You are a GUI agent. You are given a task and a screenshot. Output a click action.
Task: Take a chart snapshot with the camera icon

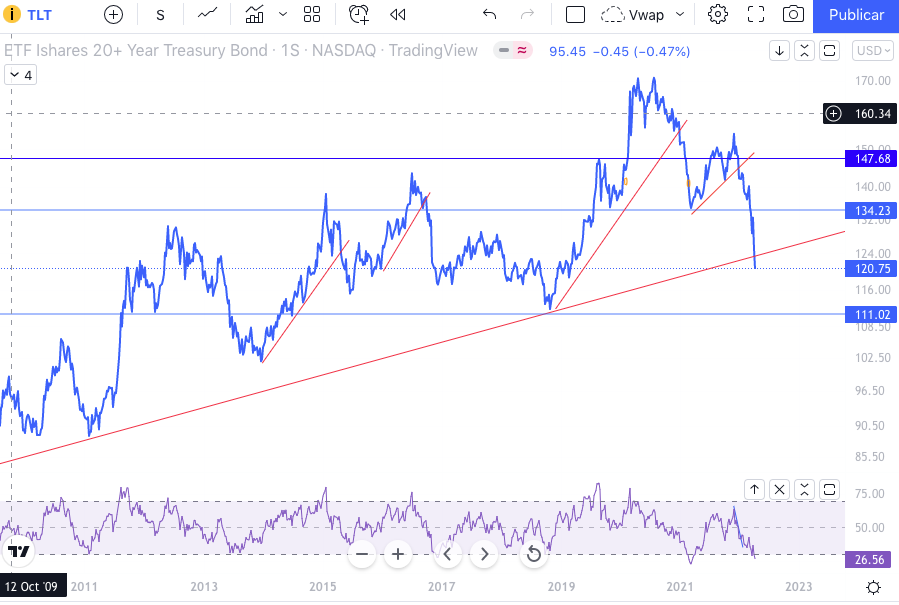[793, 15]
